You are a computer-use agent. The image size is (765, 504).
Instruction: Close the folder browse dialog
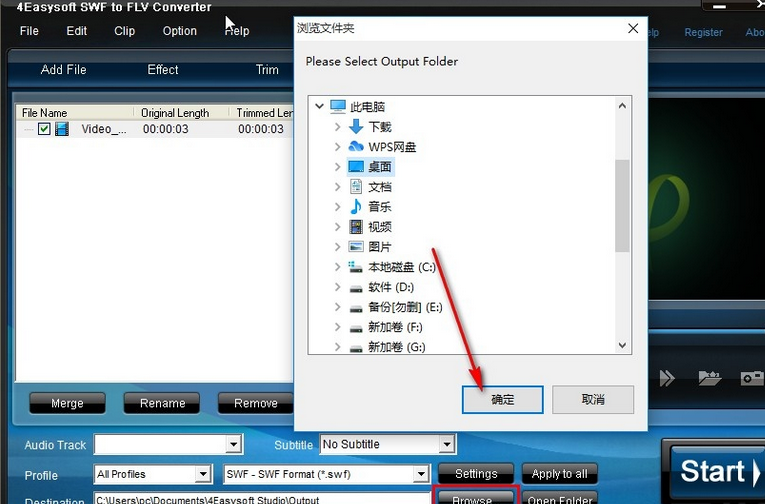pyautogui.click(x=633, y=28)
